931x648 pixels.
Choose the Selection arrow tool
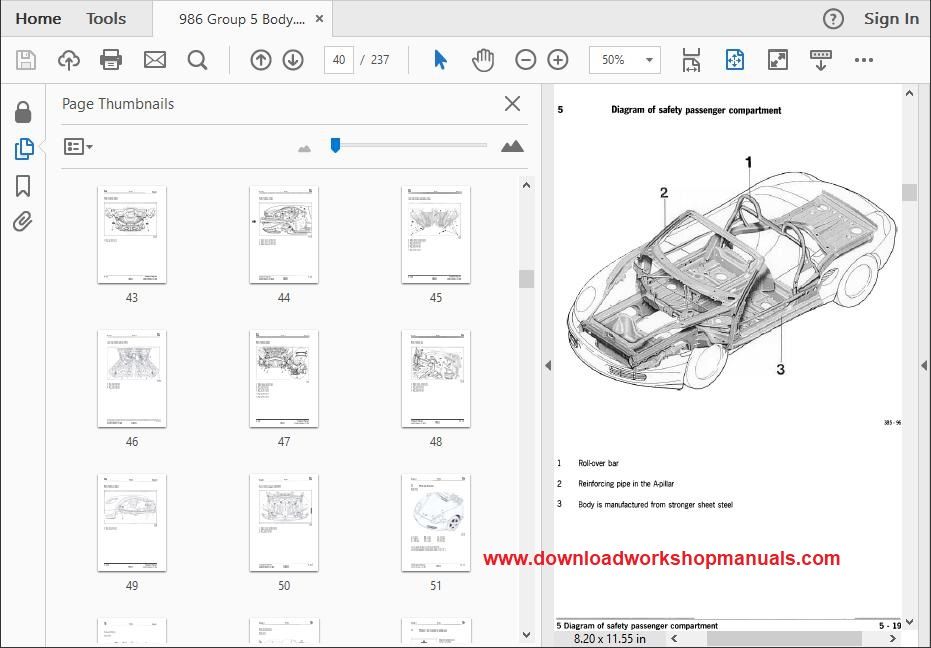[x=440, y=60]
